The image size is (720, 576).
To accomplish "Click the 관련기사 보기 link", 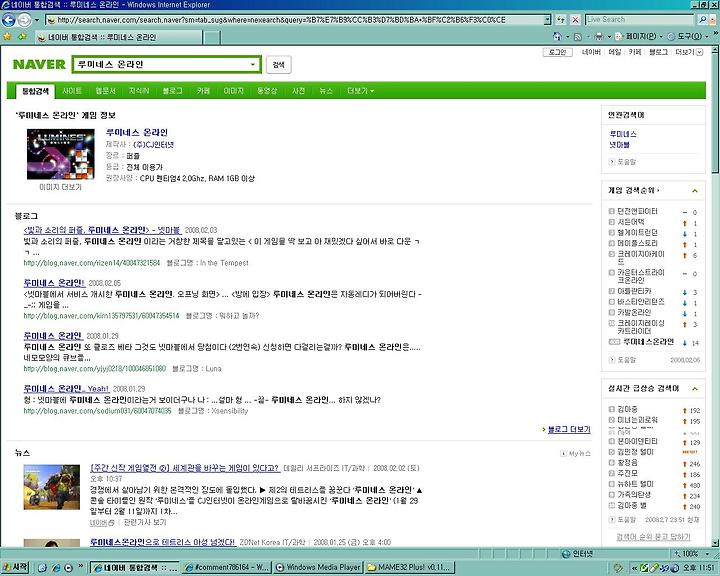I will coord(145,522).
